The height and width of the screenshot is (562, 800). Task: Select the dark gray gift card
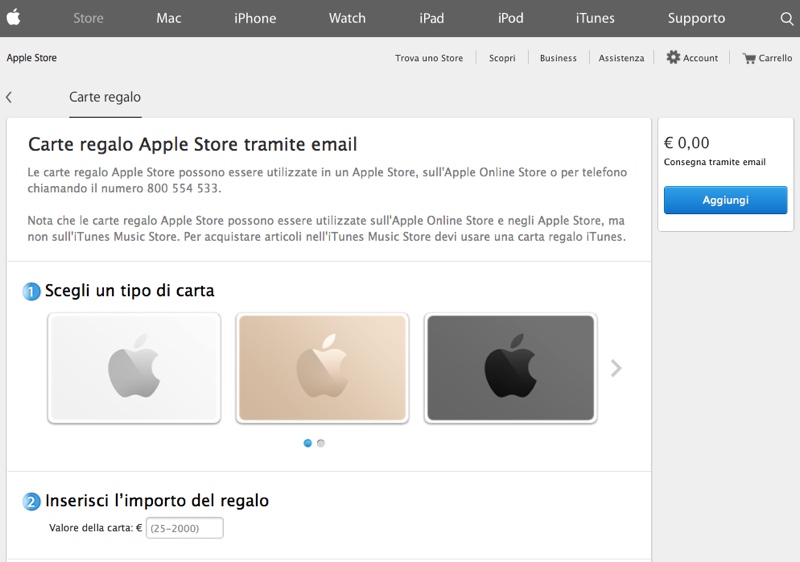pos(511,368)
